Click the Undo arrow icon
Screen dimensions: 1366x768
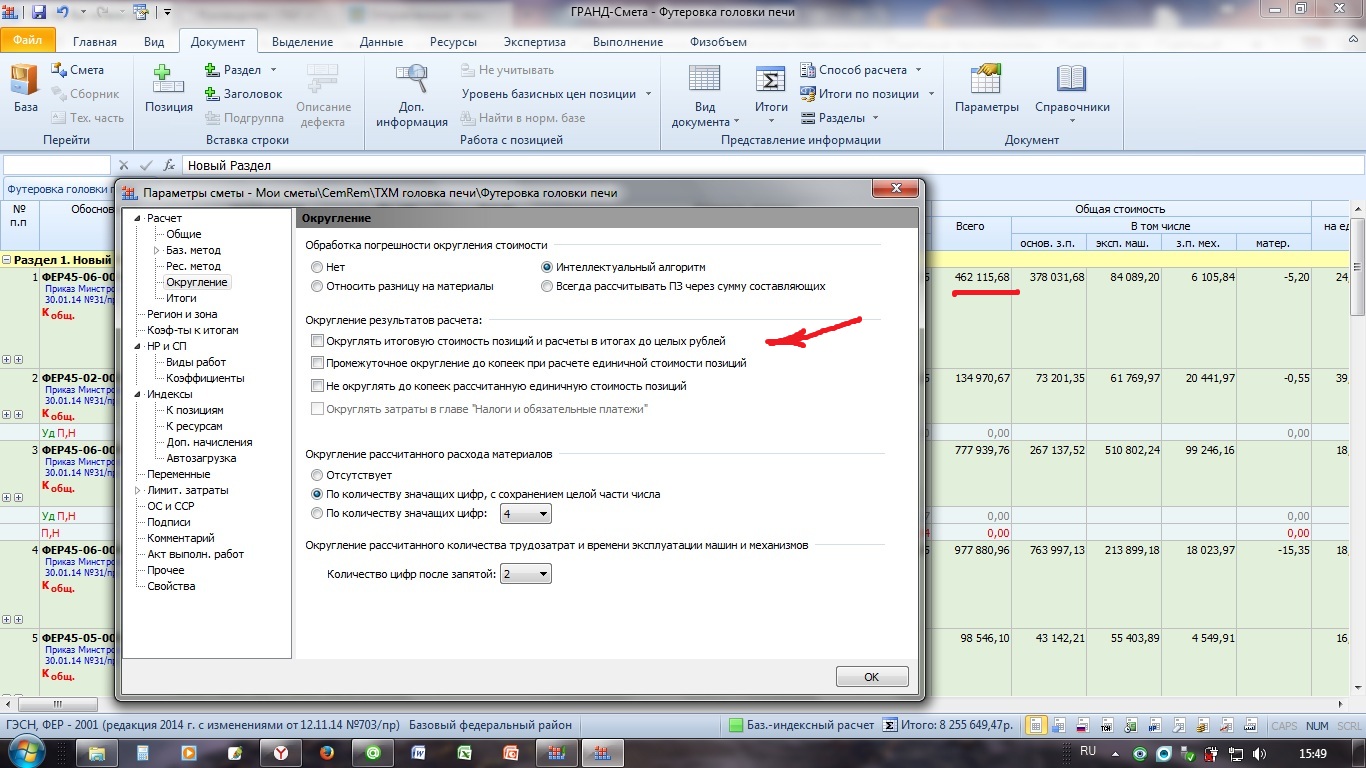click(64, 12)
